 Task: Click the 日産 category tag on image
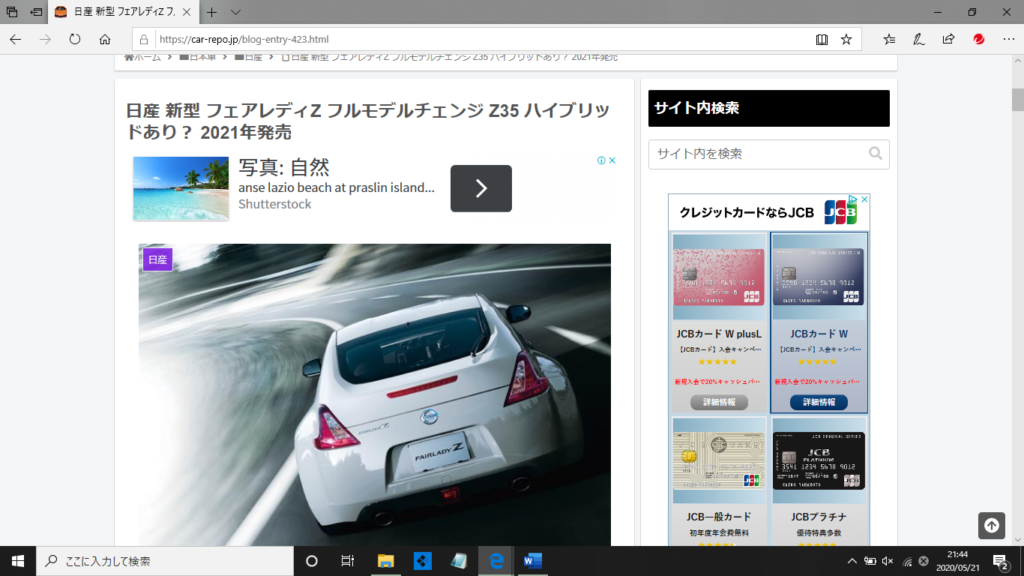click(157, 259)
